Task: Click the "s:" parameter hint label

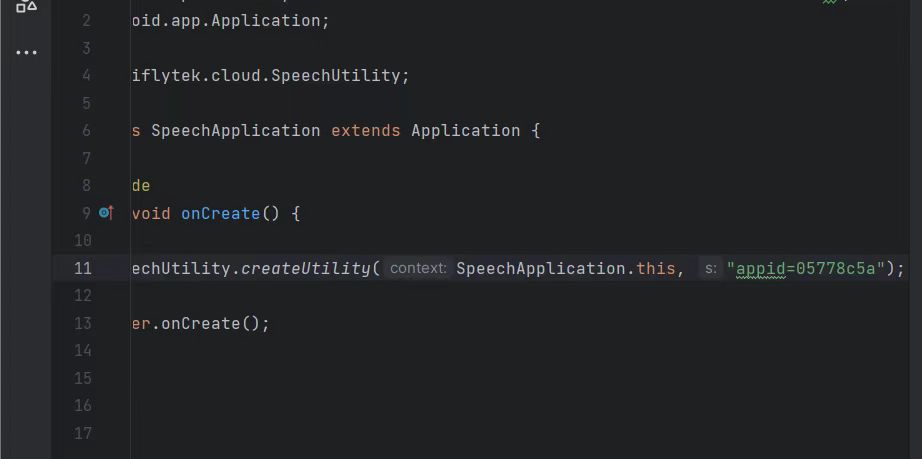Action: pos(710,268)
